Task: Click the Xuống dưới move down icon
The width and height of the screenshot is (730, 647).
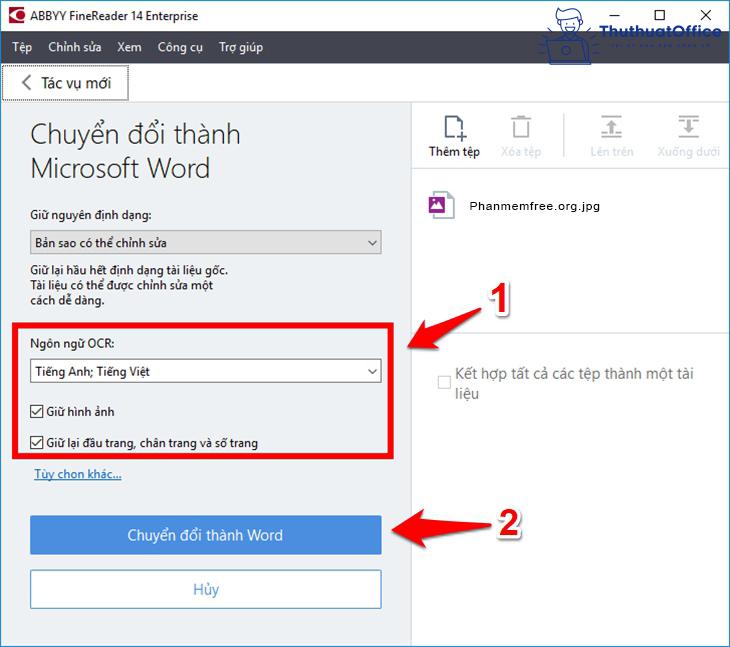Action: tap(688, 128)
